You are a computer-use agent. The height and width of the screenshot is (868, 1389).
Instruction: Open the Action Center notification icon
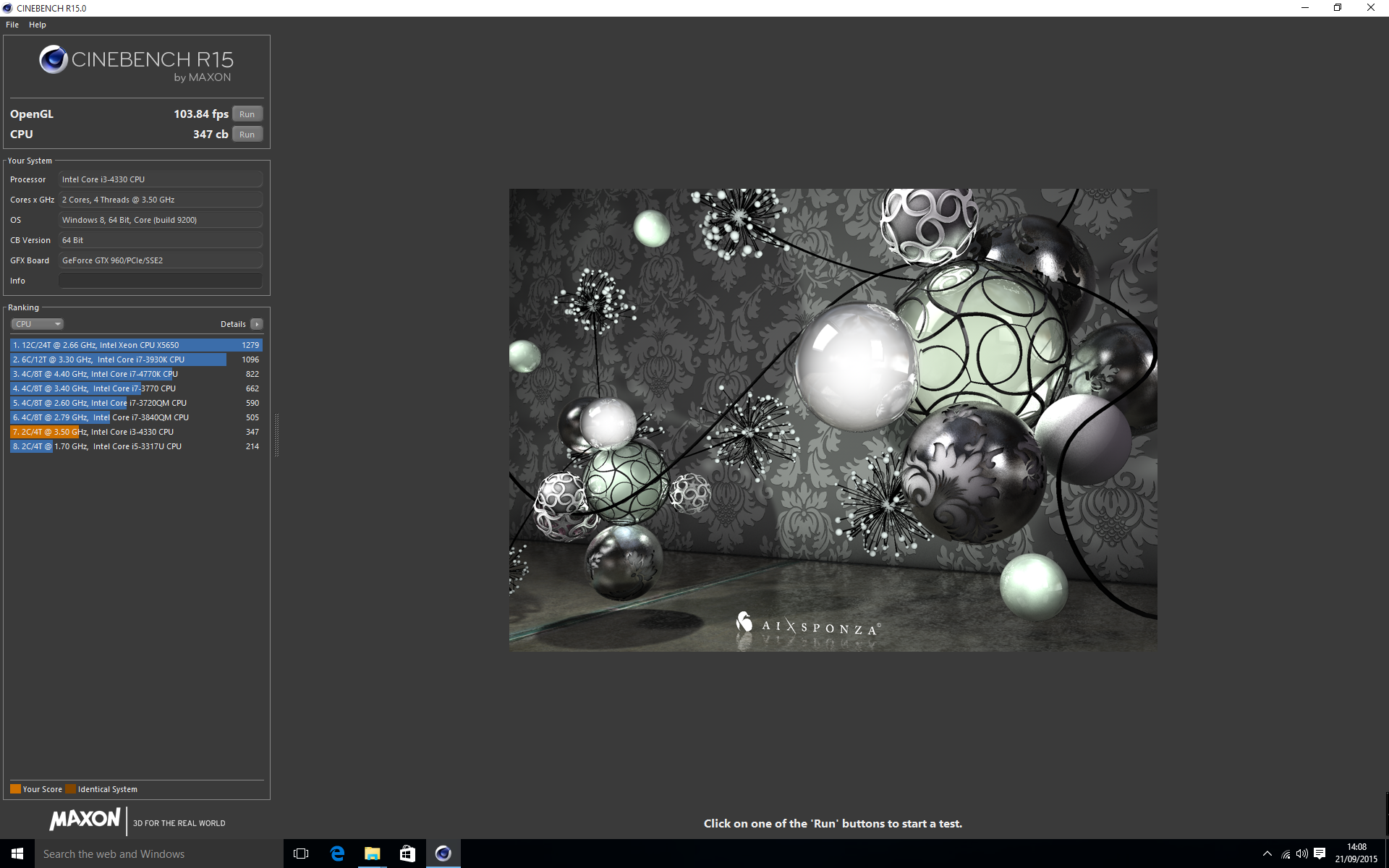point(1320,854)
